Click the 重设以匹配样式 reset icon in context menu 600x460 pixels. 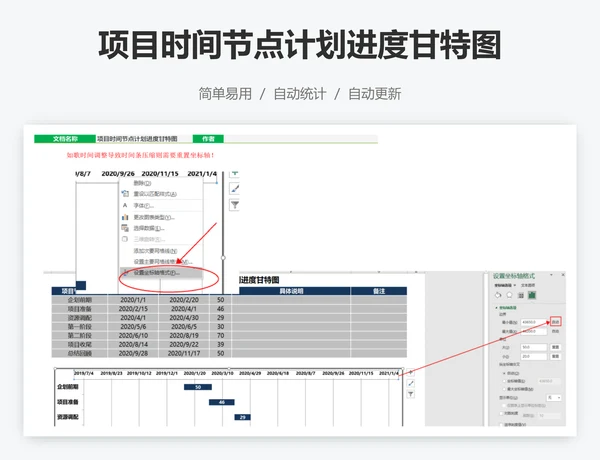click(125, 194)
